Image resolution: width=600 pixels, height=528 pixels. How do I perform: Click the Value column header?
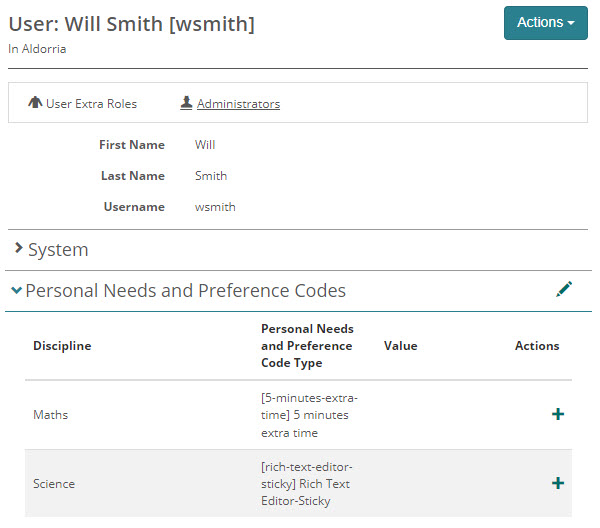click(x=401, y=346)
